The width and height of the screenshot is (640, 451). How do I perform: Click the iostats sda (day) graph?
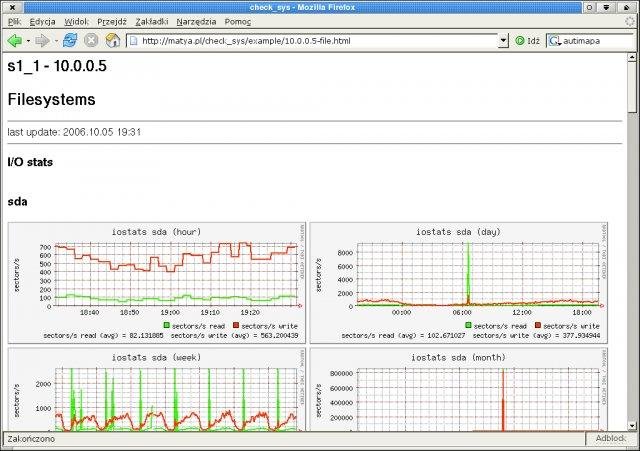(x=459, y=283)
